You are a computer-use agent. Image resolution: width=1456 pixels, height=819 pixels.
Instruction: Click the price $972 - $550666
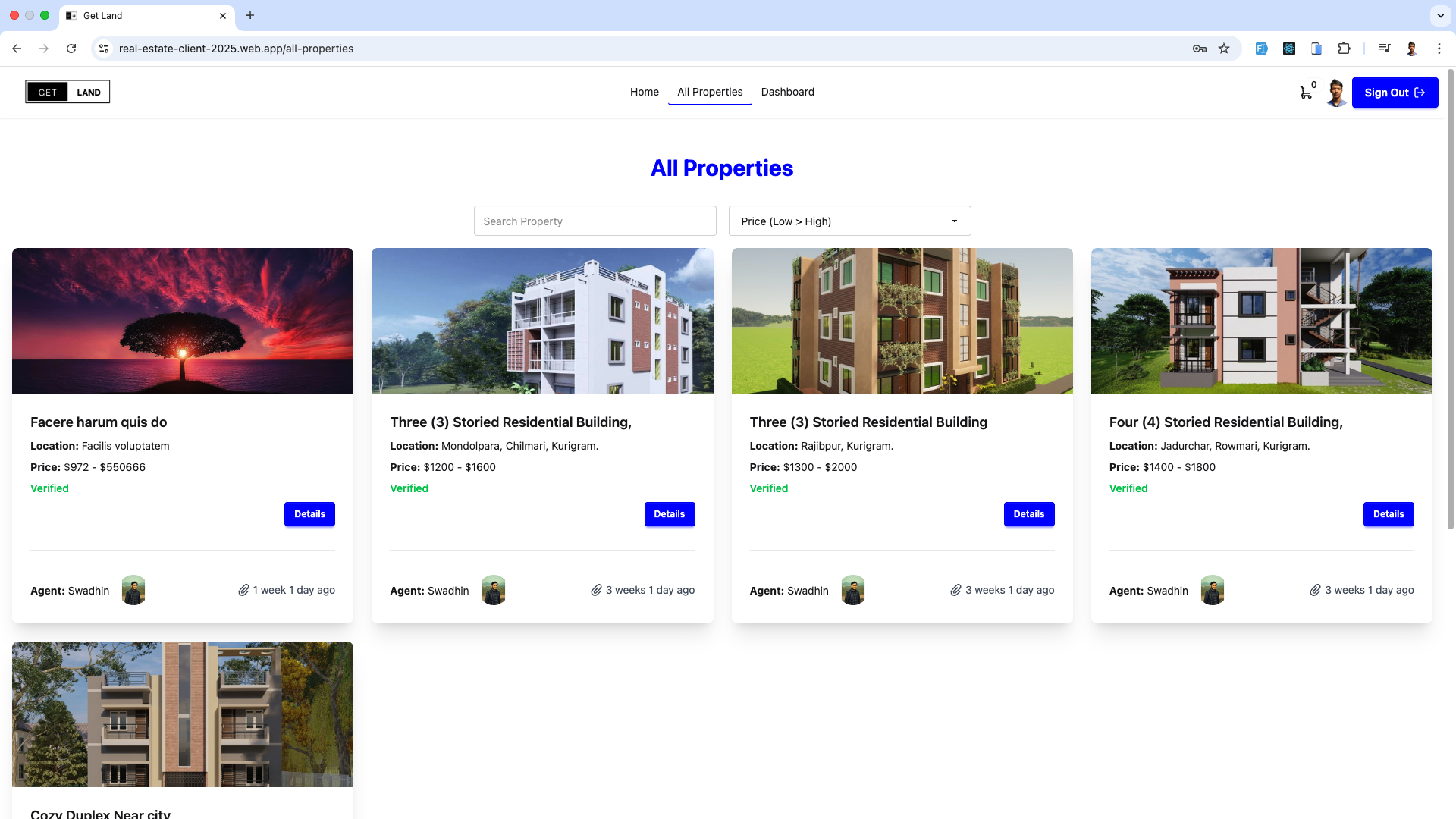(x=105, y=467)
